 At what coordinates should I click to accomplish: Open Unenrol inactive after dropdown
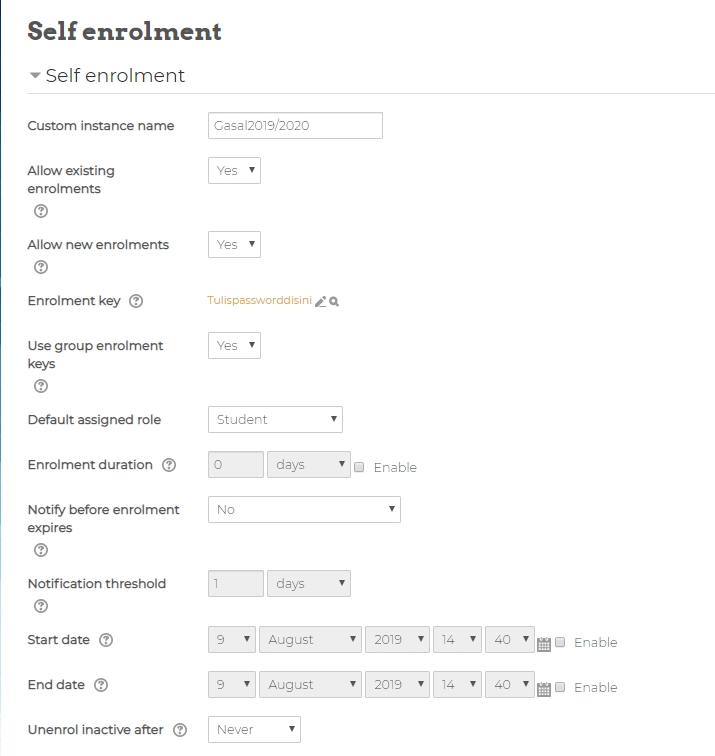tap(254, 730)
